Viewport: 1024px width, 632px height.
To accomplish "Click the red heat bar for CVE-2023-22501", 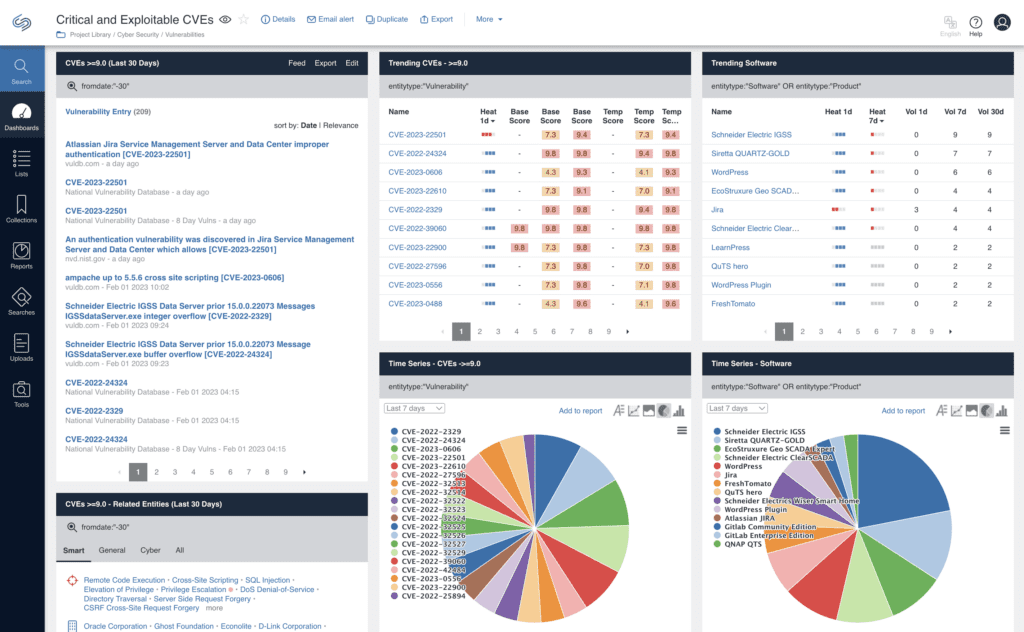I will tap(487, 134).
